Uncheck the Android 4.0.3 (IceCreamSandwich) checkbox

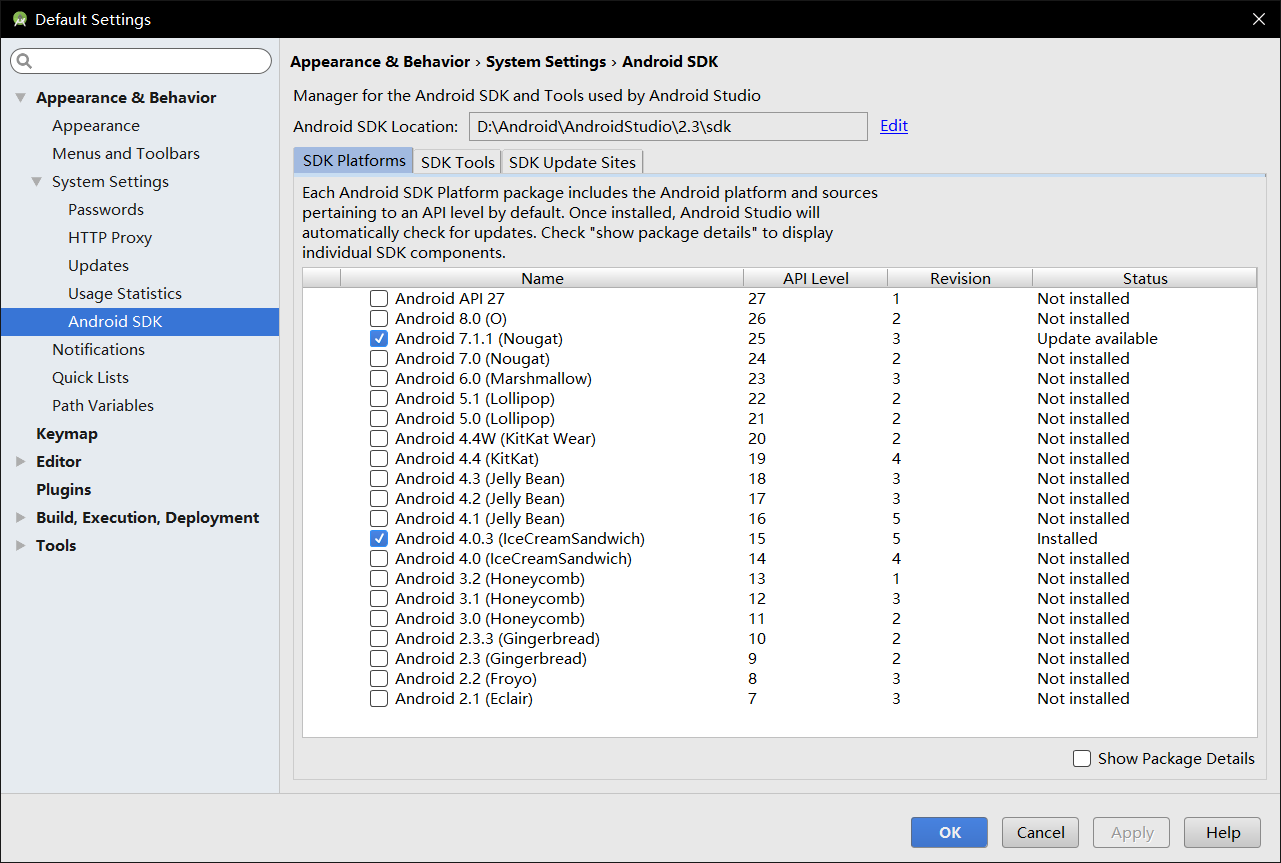point(379,538)
